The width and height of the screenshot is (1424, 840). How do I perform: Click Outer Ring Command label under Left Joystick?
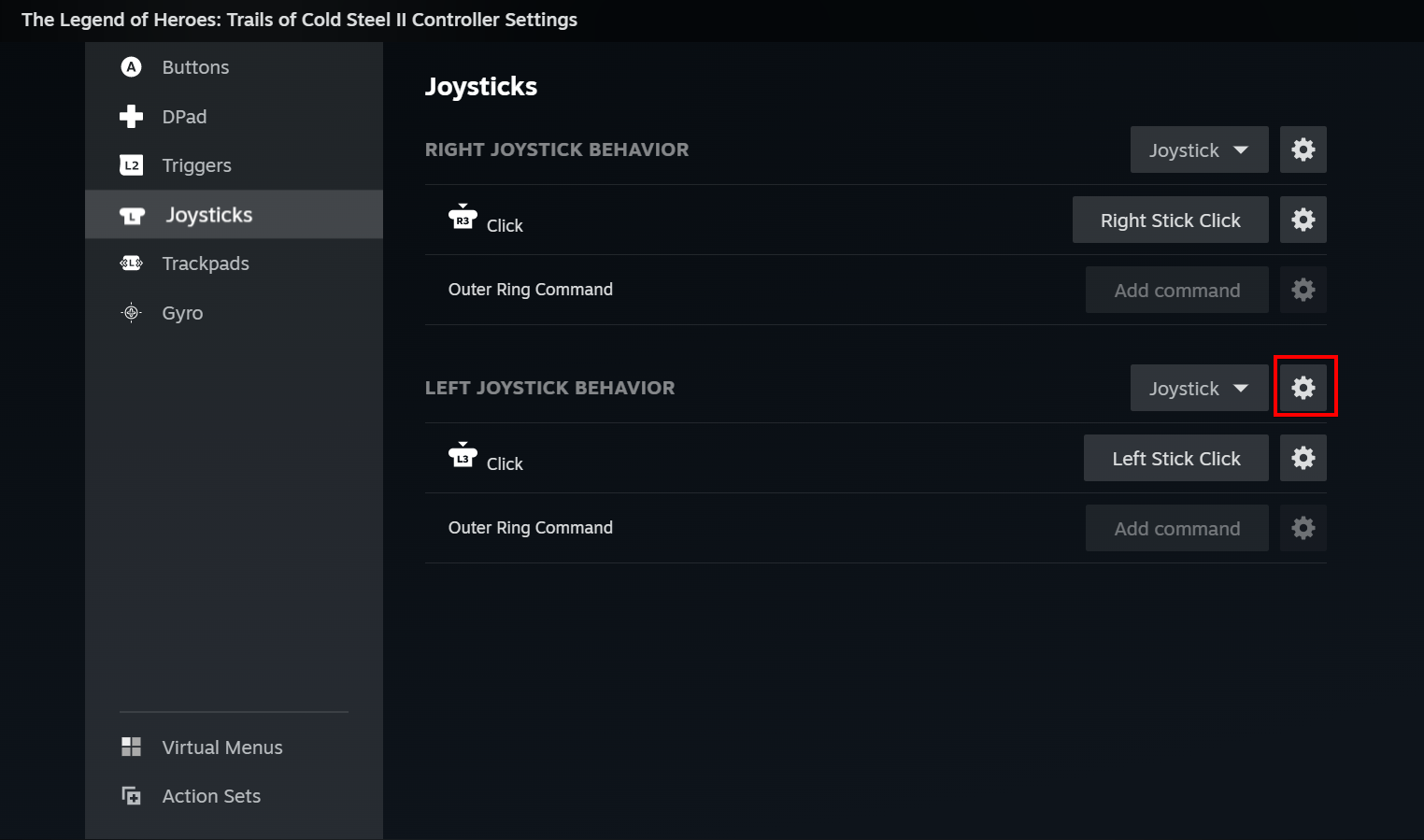[531, 528]
